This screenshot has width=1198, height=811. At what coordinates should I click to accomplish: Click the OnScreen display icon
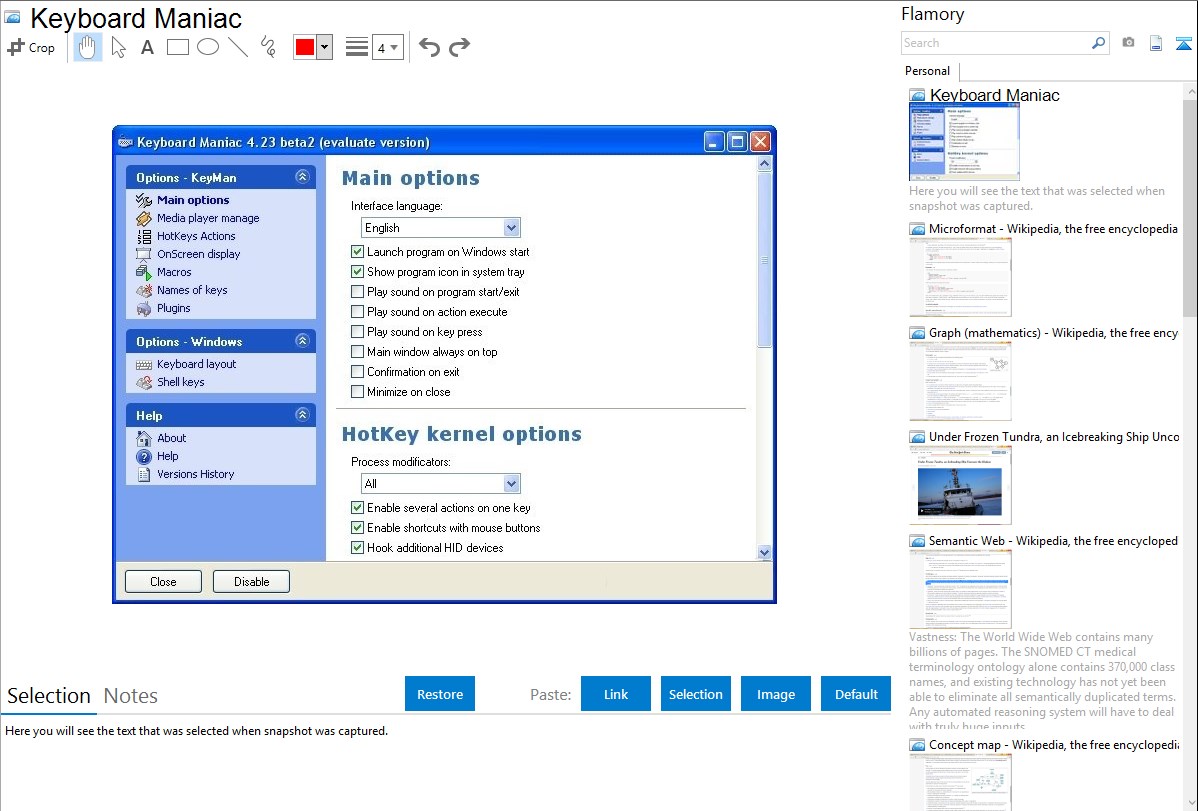tap(144, 255)
